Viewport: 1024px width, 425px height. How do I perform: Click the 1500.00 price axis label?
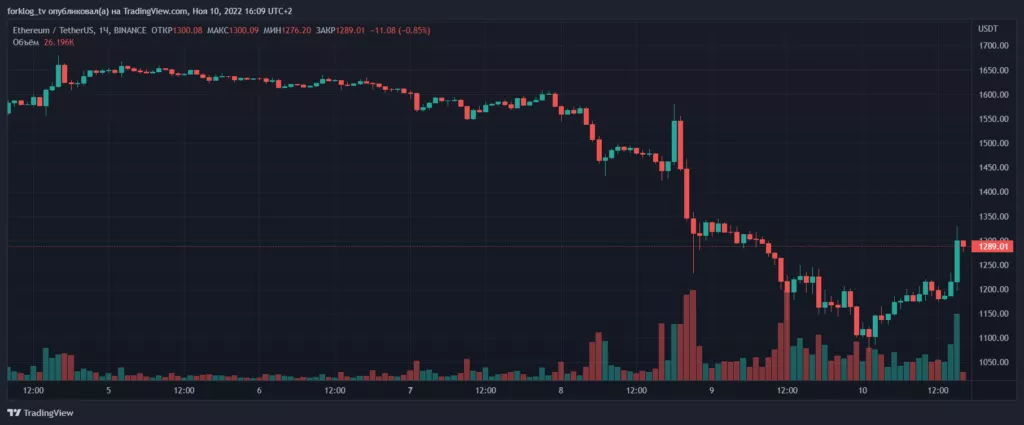click(x=993, y=143)
